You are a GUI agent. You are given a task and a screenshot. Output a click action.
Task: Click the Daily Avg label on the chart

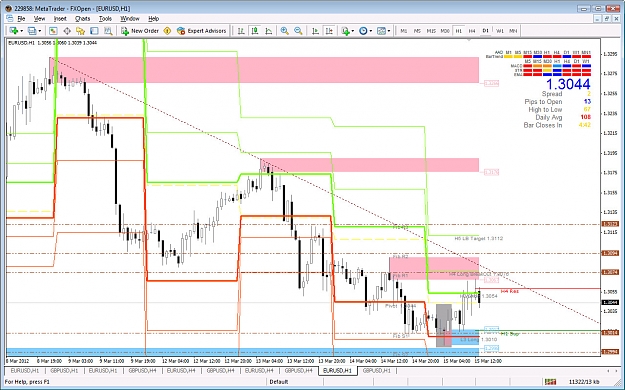click(548, 117)
